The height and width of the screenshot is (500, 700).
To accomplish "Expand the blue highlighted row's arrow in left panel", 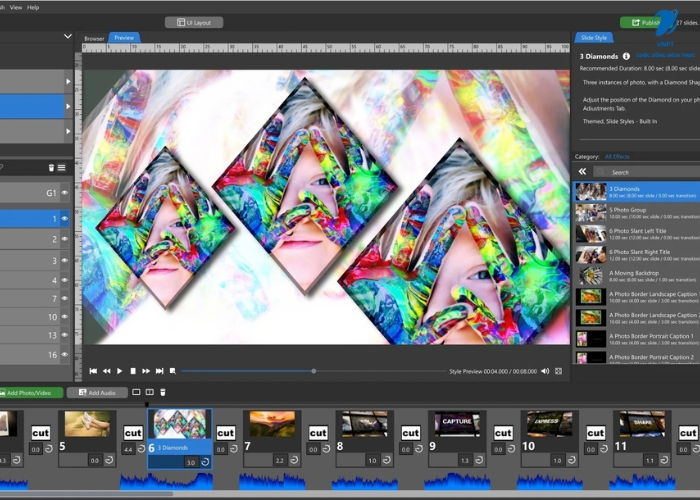I will (x=68, y=106).
